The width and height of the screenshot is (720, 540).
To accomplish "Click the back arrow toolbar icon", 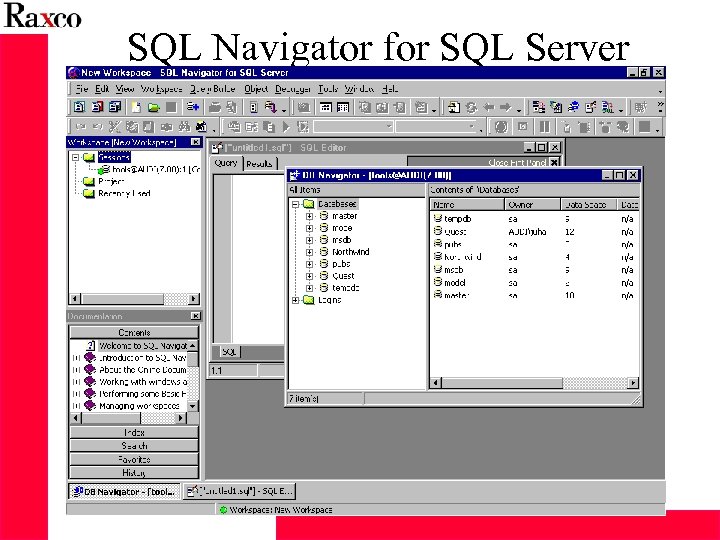I will [489, 107].
